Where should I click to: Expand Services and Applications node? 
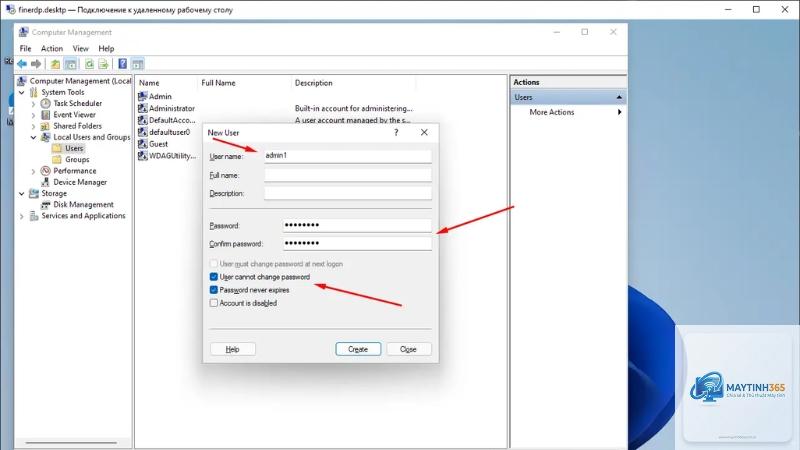click(x=22, y=216)
